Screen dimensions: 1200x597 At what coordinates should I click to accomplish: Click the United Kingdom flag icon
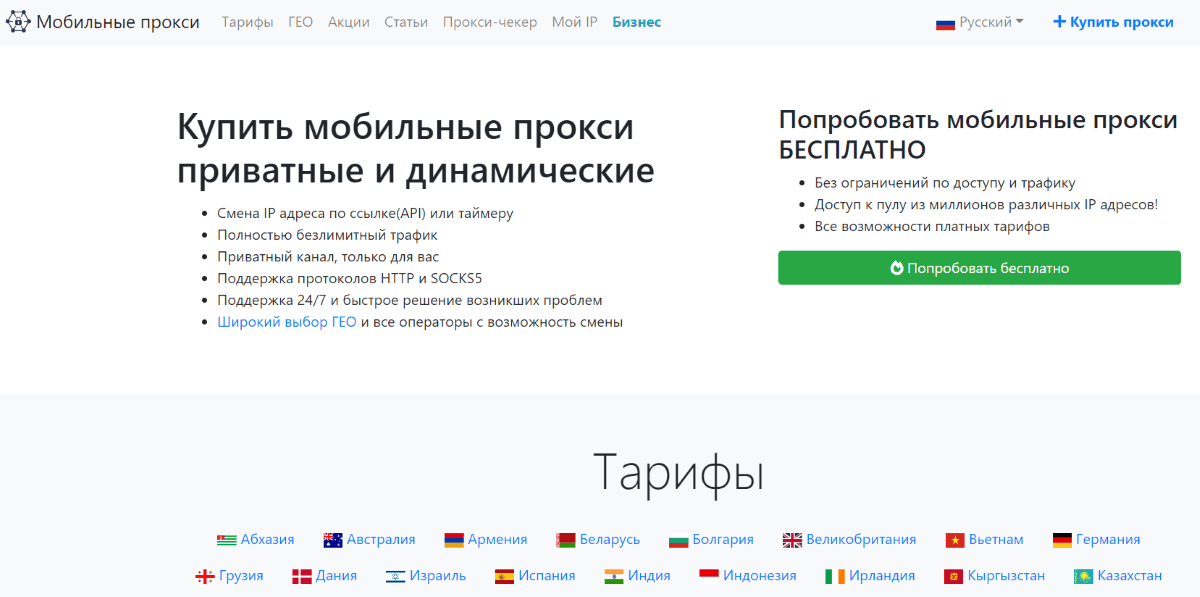coord(793,540)
